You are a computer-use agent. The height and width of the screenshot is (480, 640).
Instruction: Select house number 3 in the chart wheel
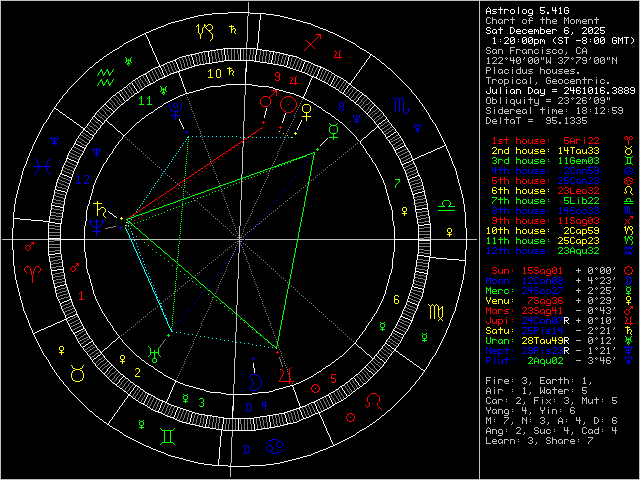pos(201,403)
